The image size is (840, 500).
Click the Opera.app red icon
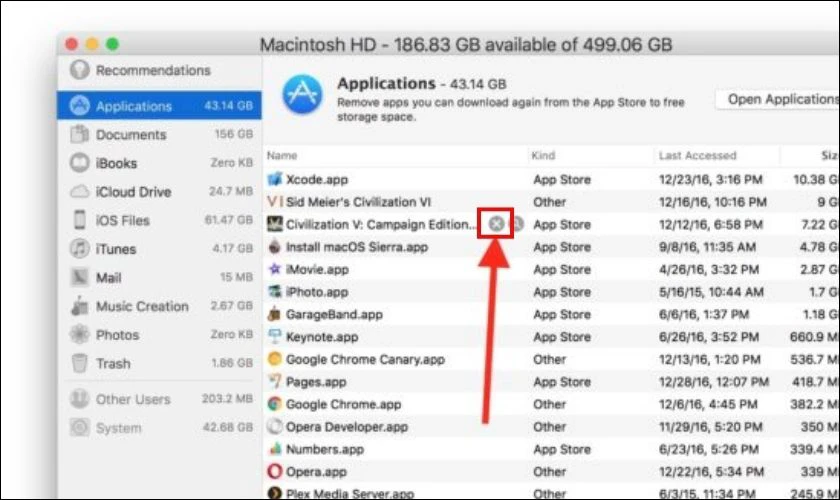[x=275, y=471]
